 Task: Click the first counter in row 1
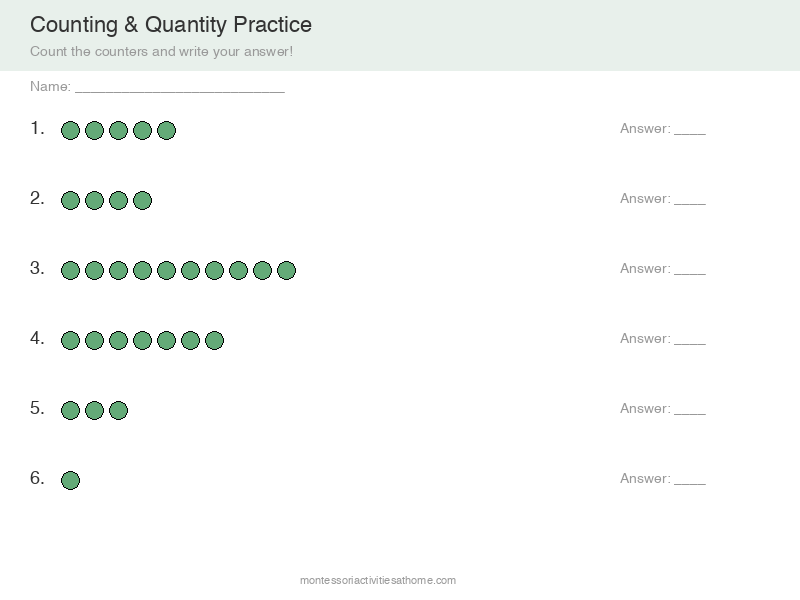click(70, 130)
